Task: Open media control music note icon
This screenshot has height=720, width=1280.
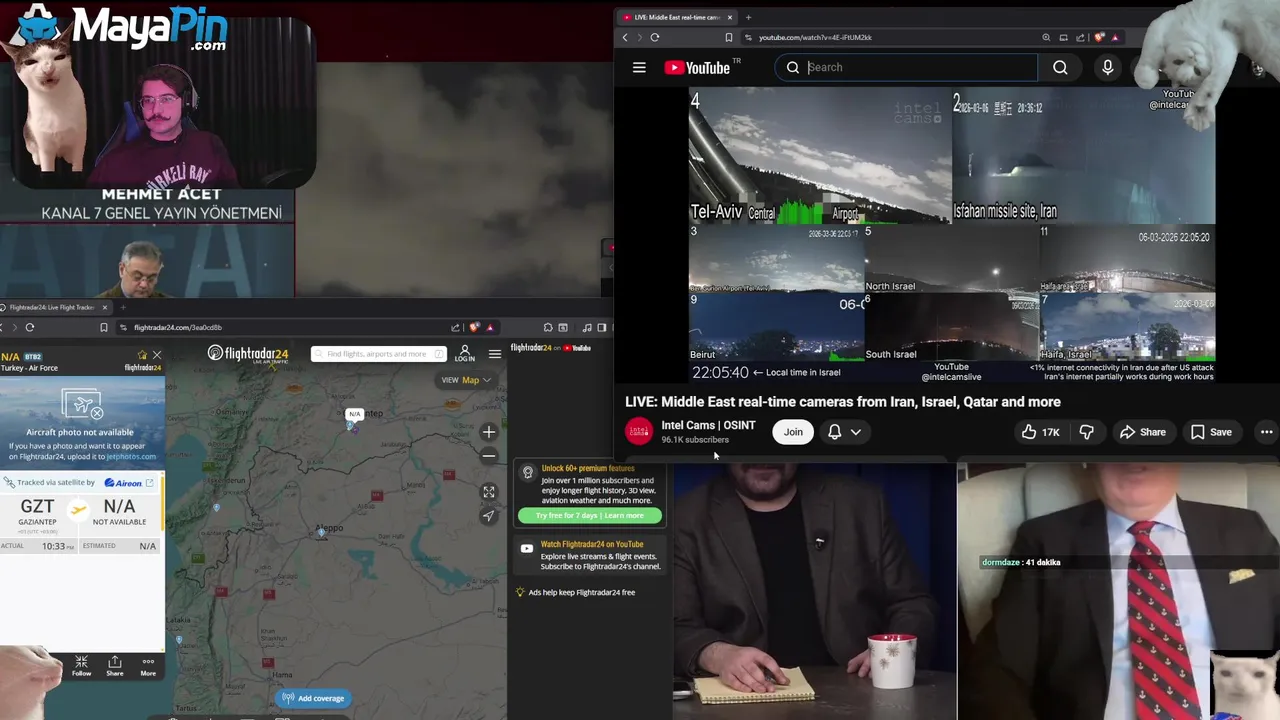Action: (587, 327)
